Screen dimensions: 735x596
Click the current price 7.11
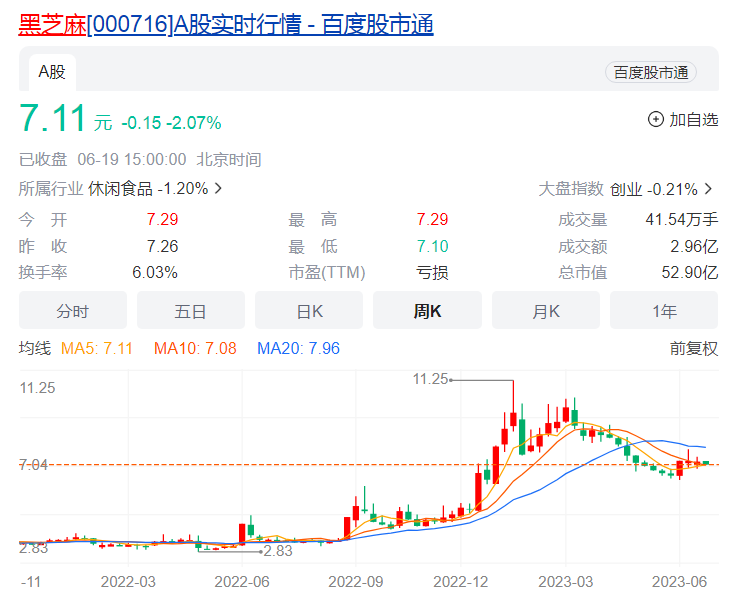(52, 118)
